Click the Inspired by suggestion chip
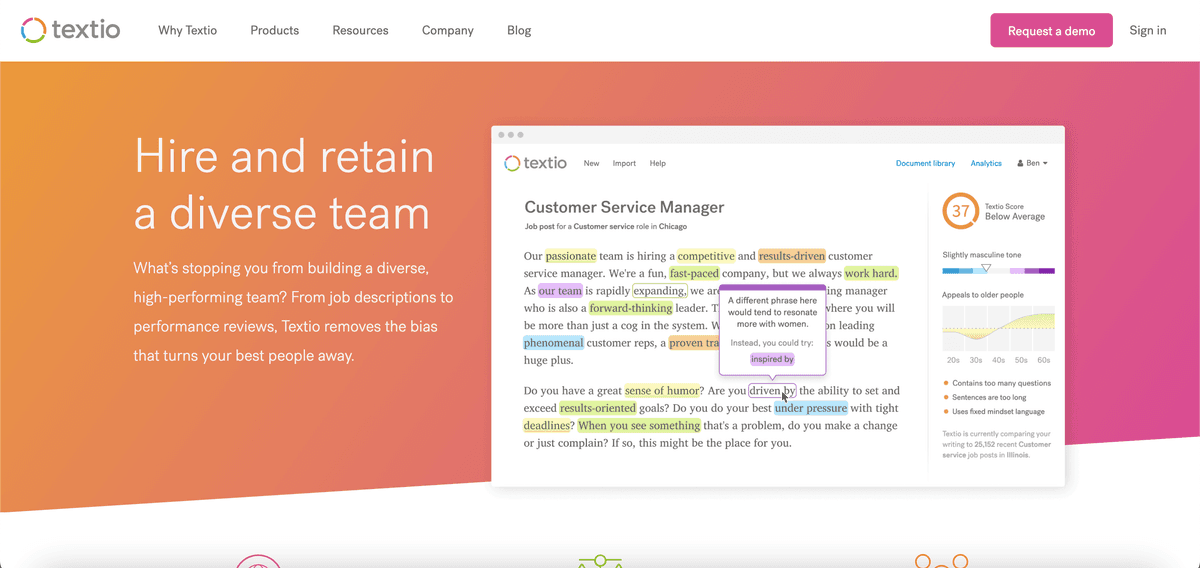 pyautogui.click(x=772, y=359)
